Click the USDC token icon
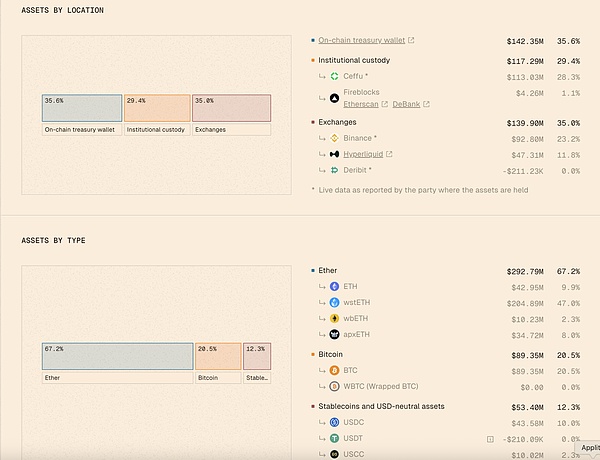 (x=334, y=422)
